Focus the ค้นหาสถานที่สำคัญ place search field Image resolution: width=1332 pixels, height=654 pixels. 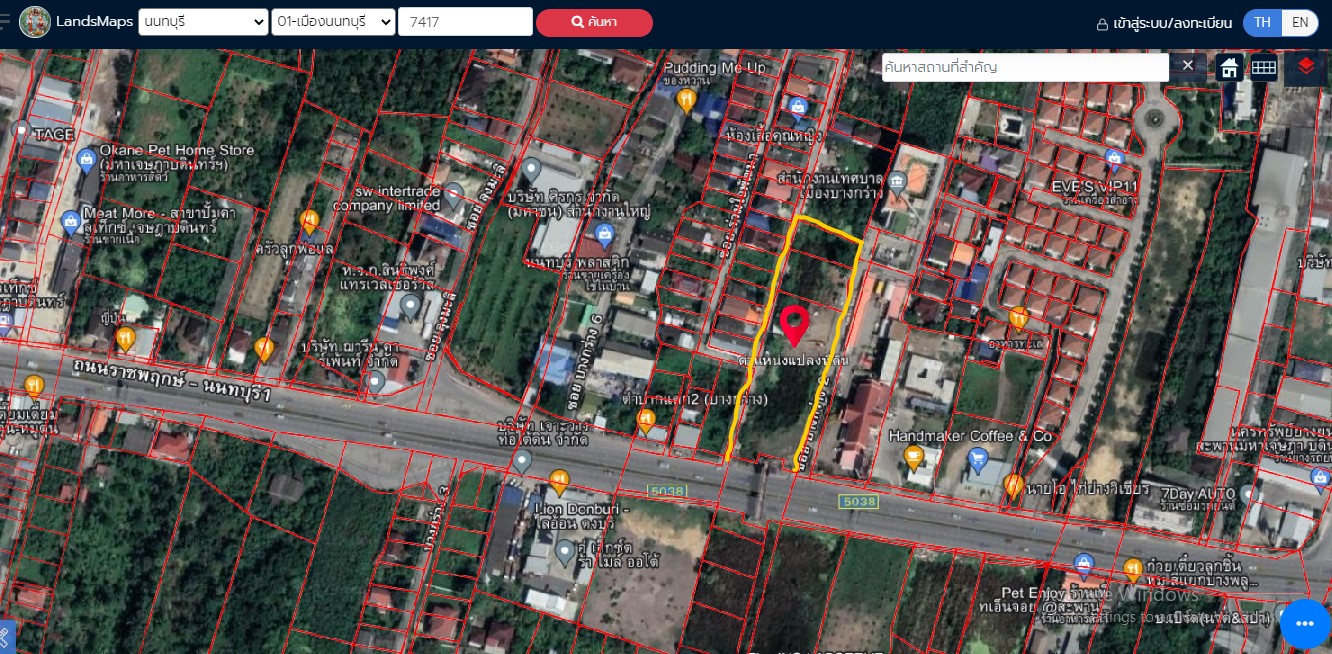click(x=1024, y=67)
